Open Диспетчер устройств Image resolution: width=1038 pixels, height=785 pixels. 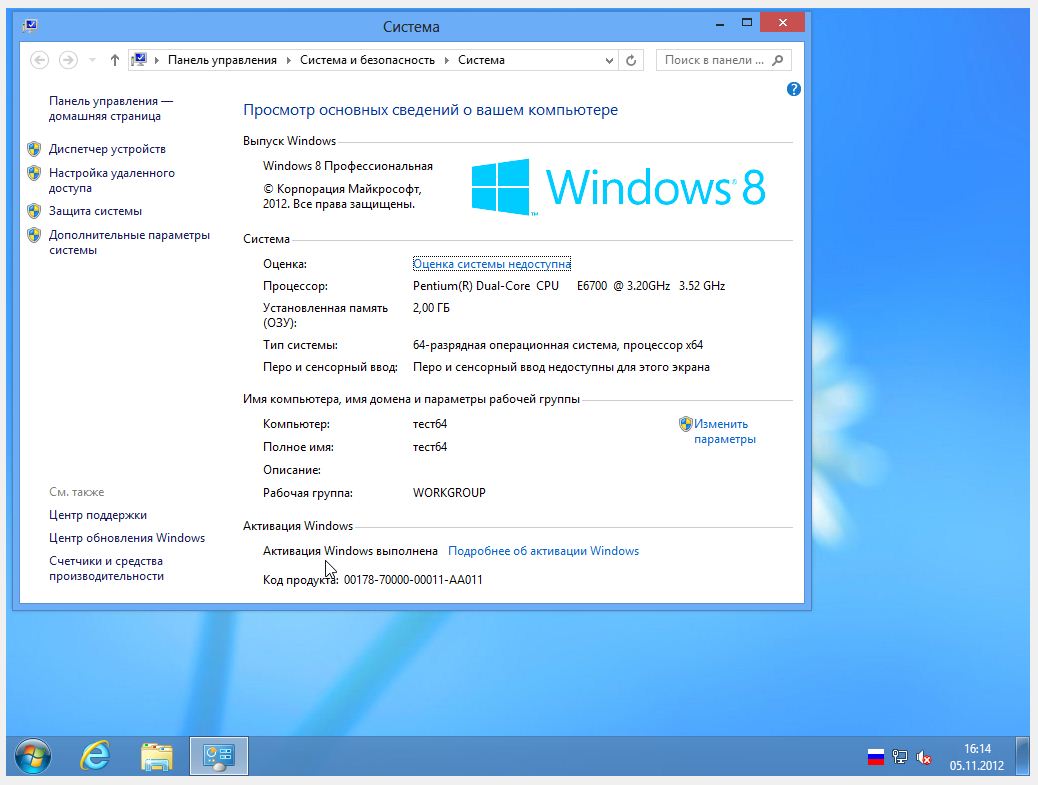click(107, 149)
